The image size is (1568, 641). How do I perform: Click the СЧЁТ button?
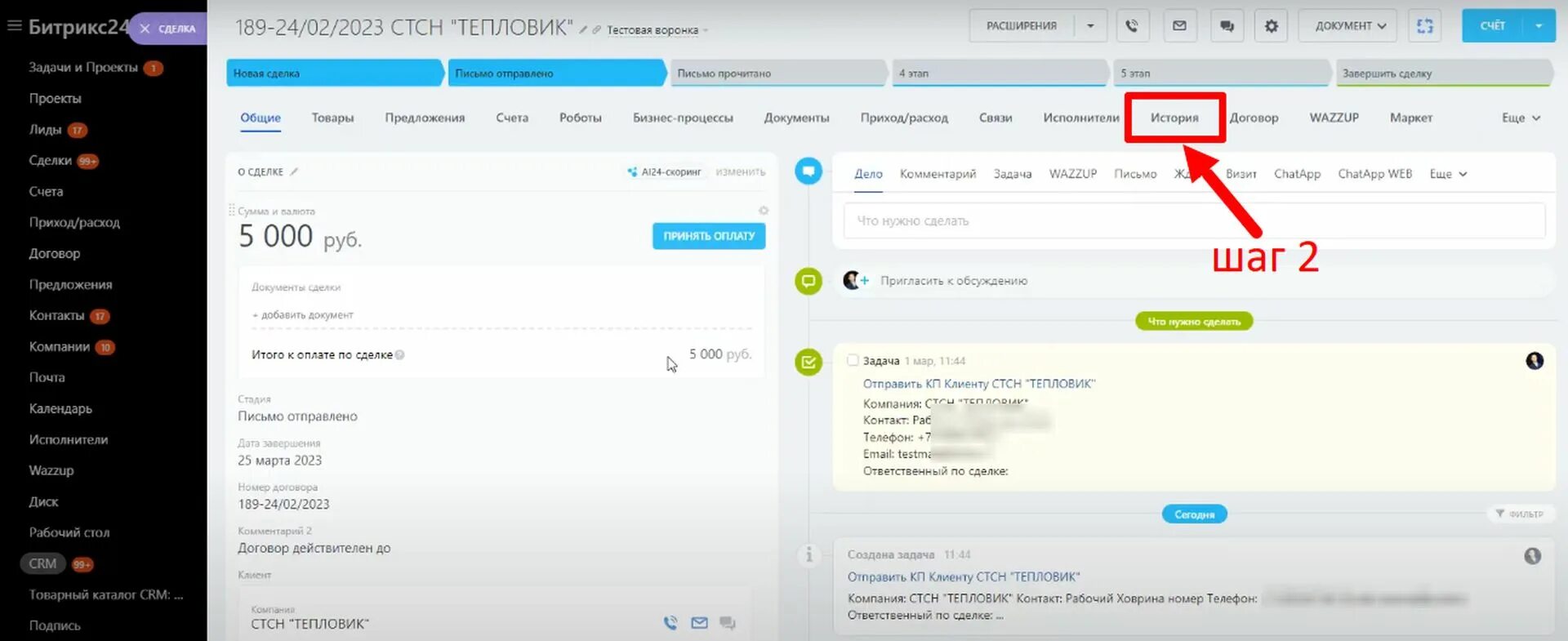coord(1492,26)
